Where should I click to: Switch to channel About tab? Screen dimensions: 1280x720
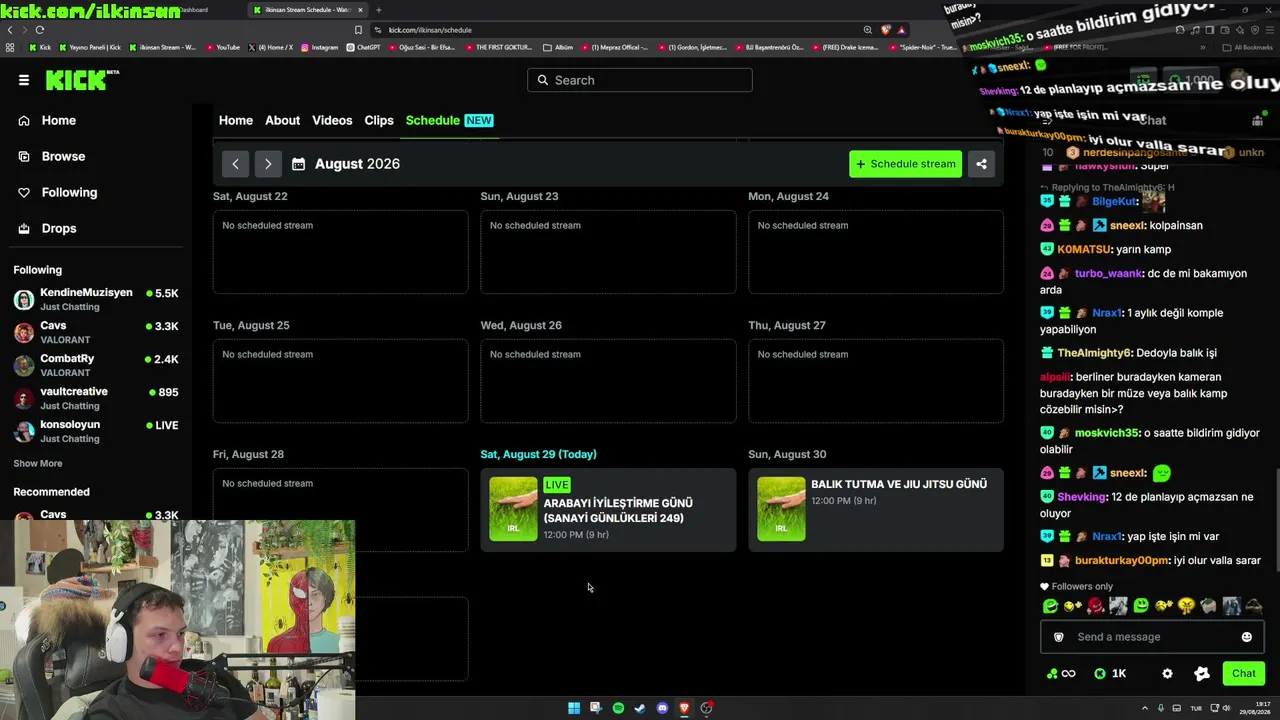click(282, 120)
